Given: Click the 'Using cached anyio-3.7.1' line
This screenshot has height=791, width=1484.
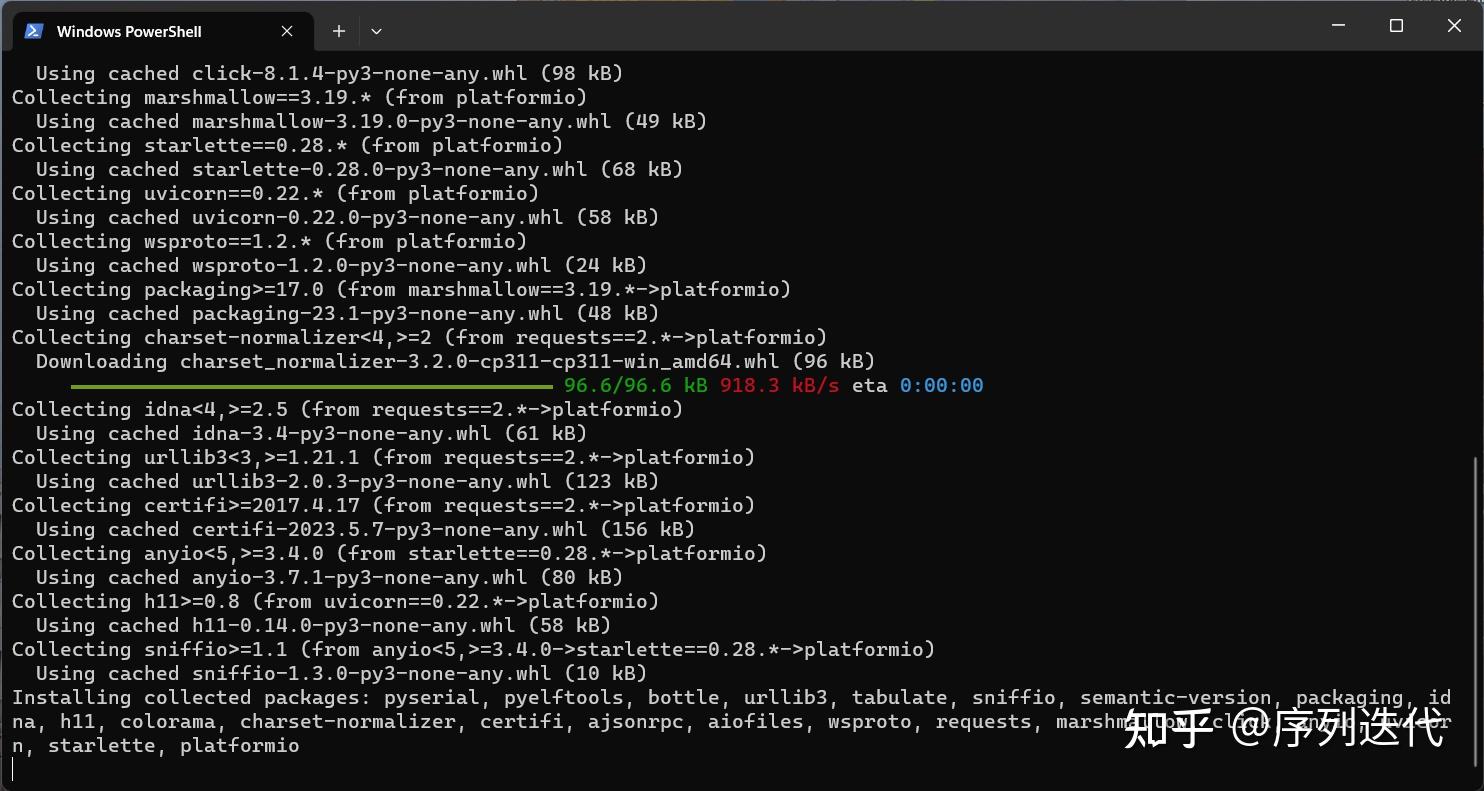Looking at the screenshot, I should pyautogui.click(x=330, y=578).
